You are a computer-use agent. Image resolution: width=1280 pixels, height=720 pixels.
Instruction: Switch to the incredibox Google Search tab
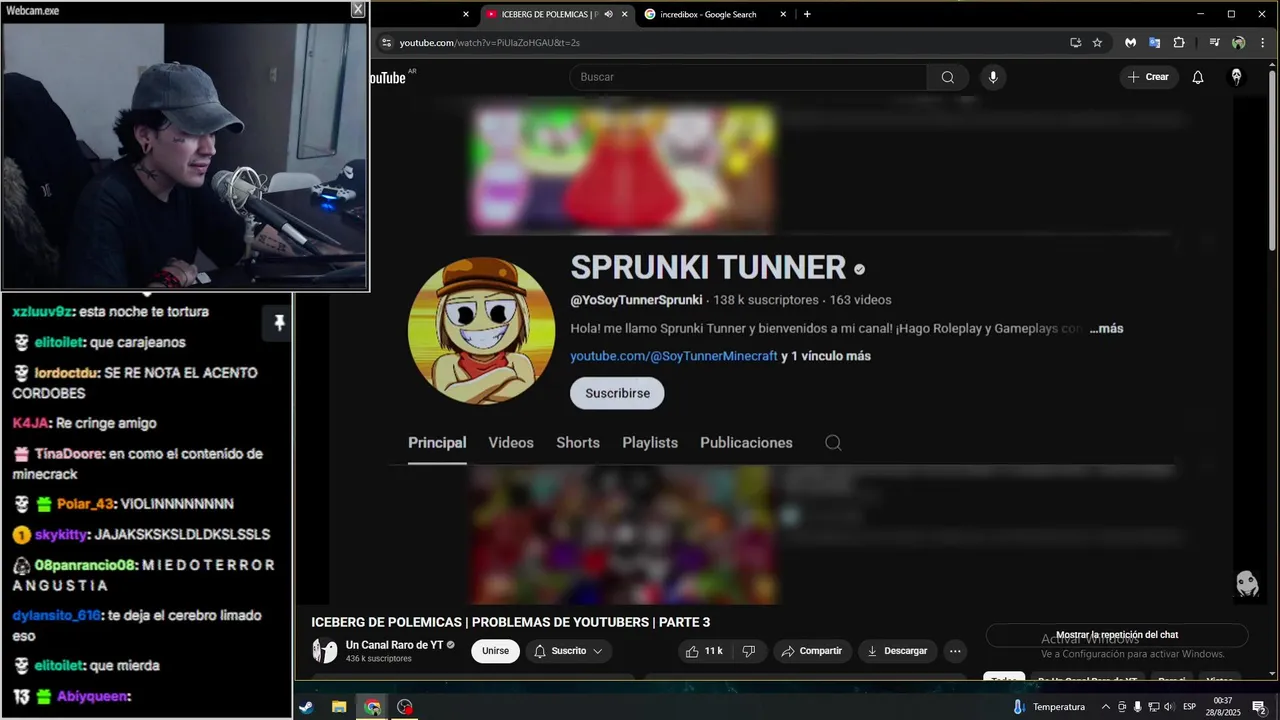[708, 14]
